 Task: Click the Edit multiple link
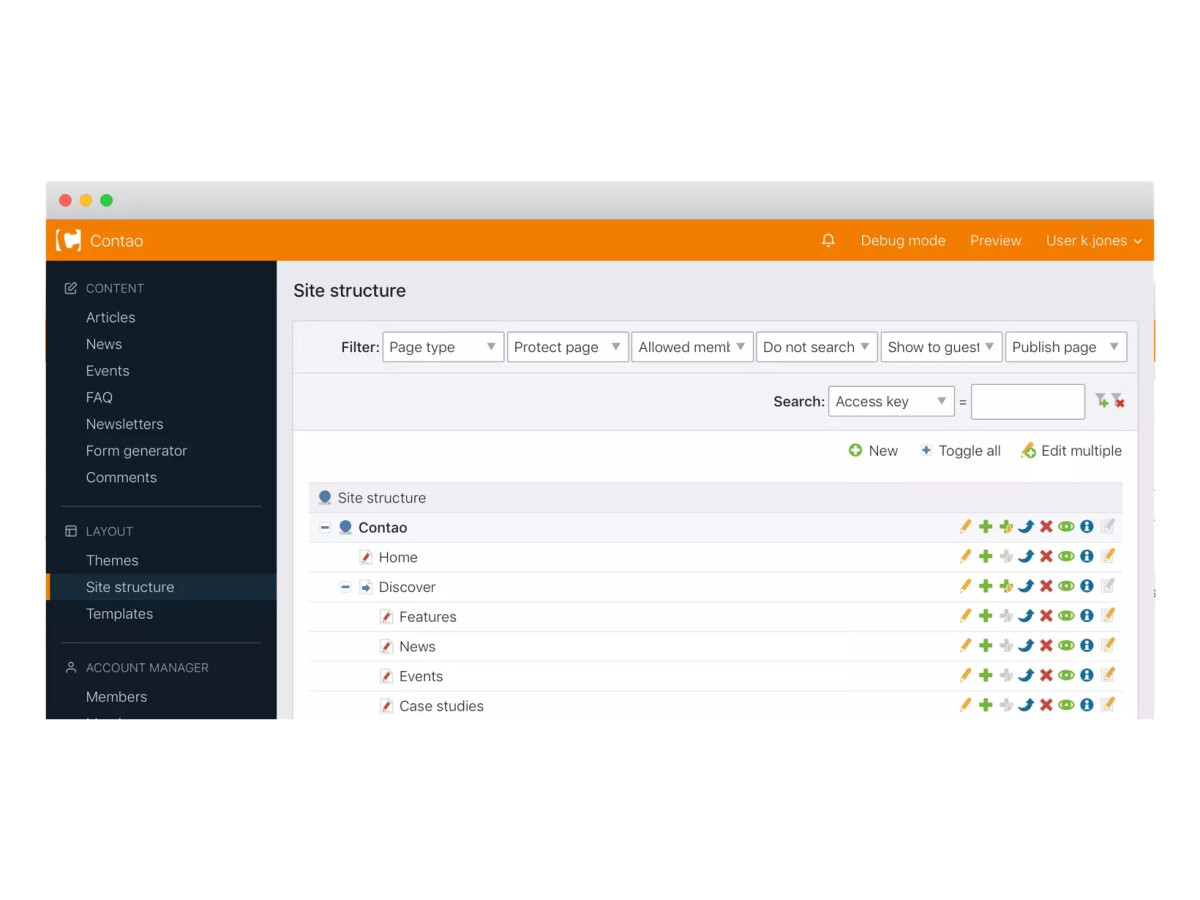[1071, 451]
